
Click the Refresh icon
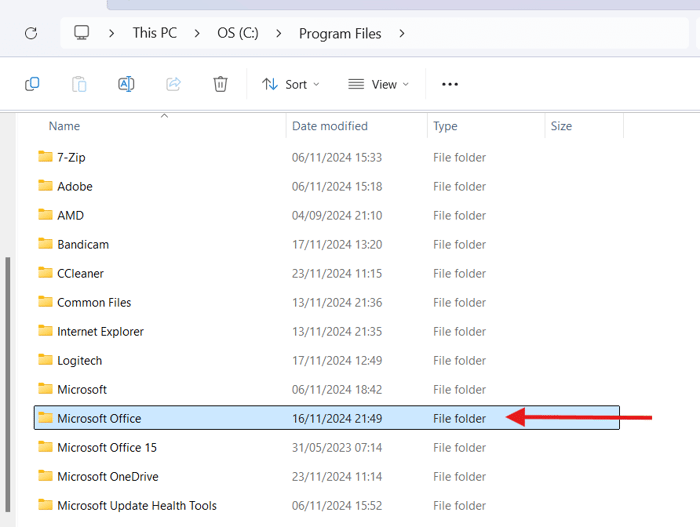[x=31, y=33]
